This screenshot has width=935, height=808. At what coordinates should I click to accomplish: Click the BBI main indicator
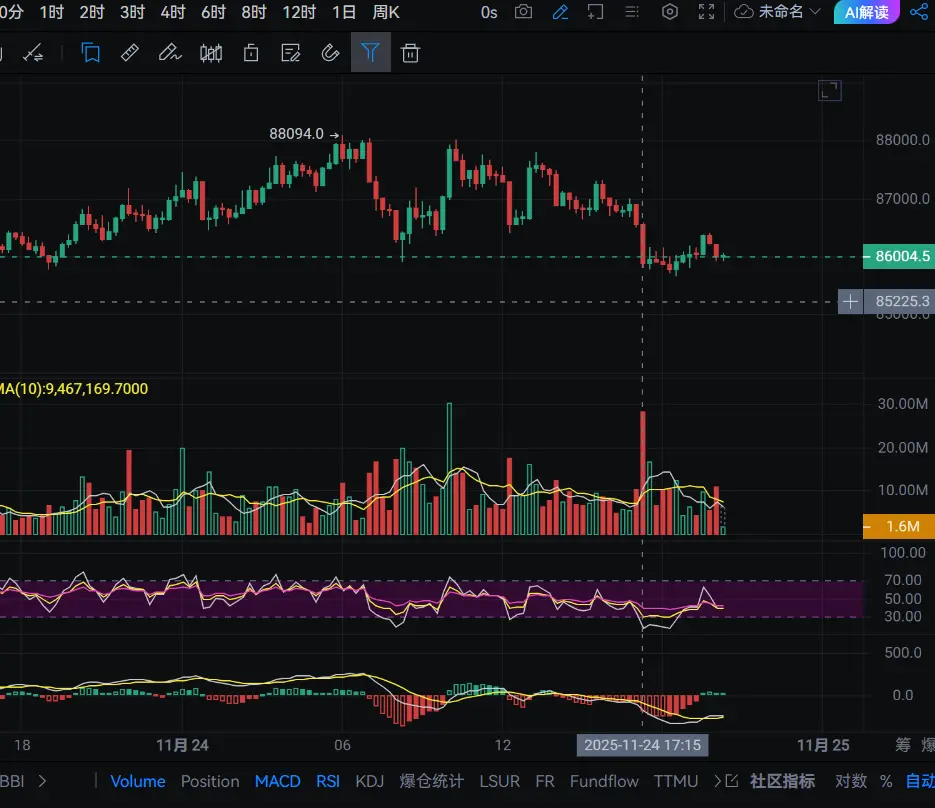pyautogui.click(x=12, y=781)
